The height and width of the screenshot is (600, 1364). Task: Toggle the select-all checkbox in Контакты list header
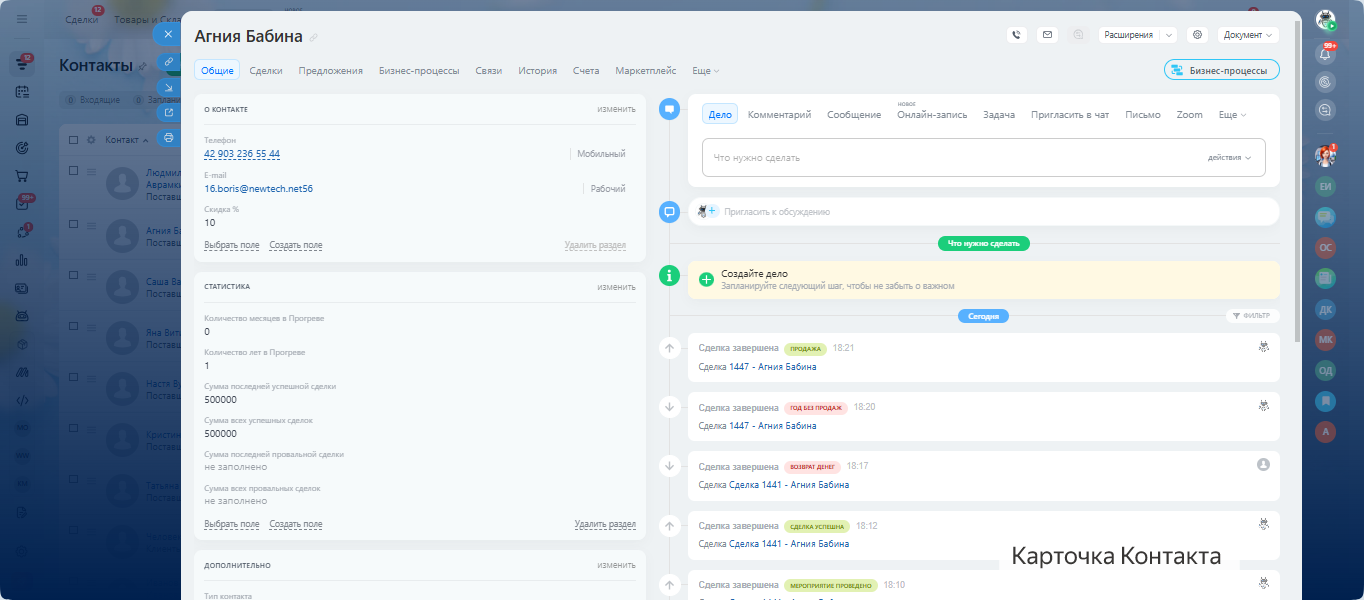pos(73,140)
